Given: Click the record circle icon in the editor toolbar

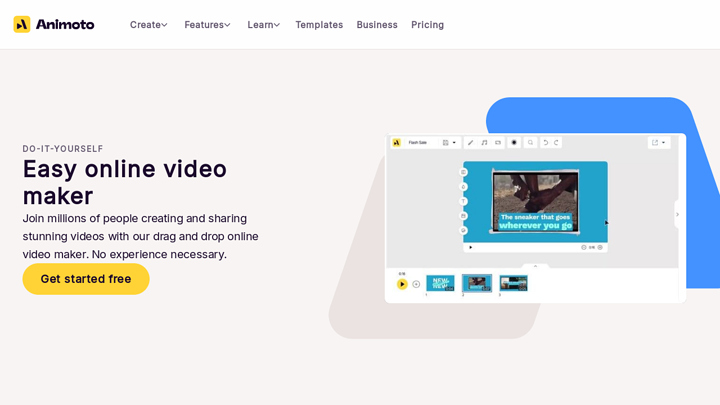Looking at the screenshot, I should 514,143.
